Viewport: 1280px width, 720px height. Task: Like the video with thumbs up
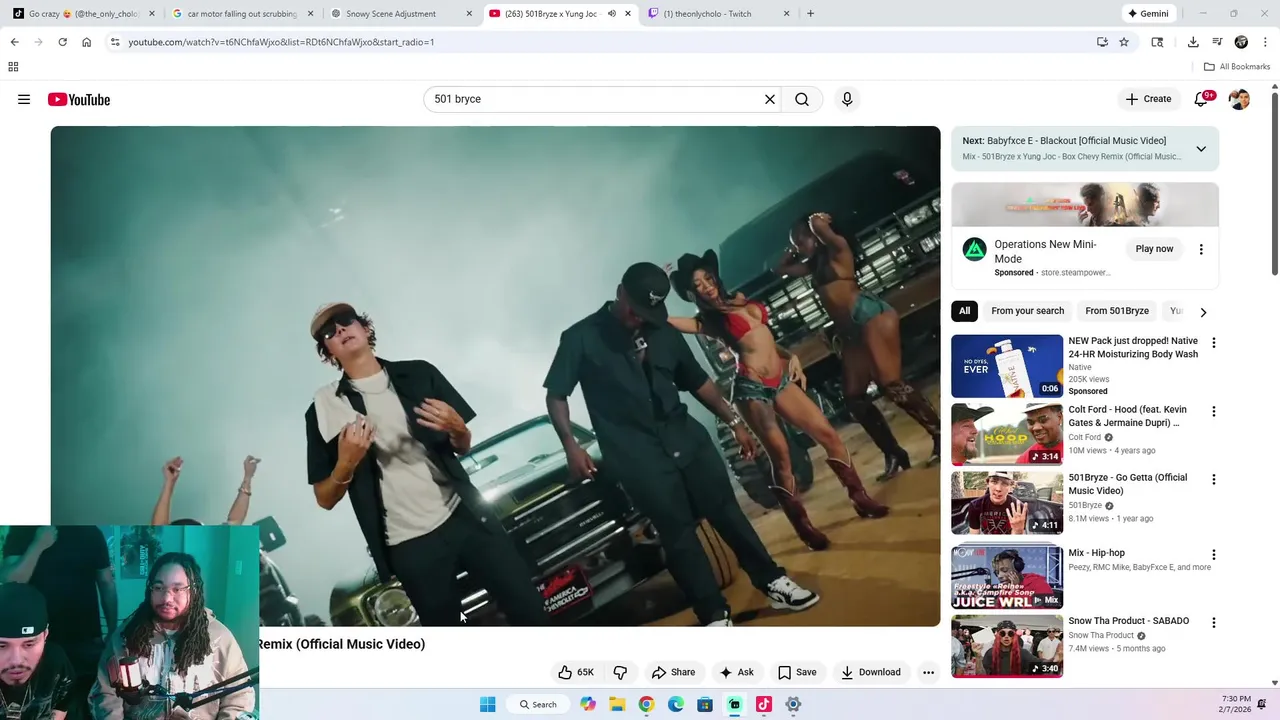point(576,672)
